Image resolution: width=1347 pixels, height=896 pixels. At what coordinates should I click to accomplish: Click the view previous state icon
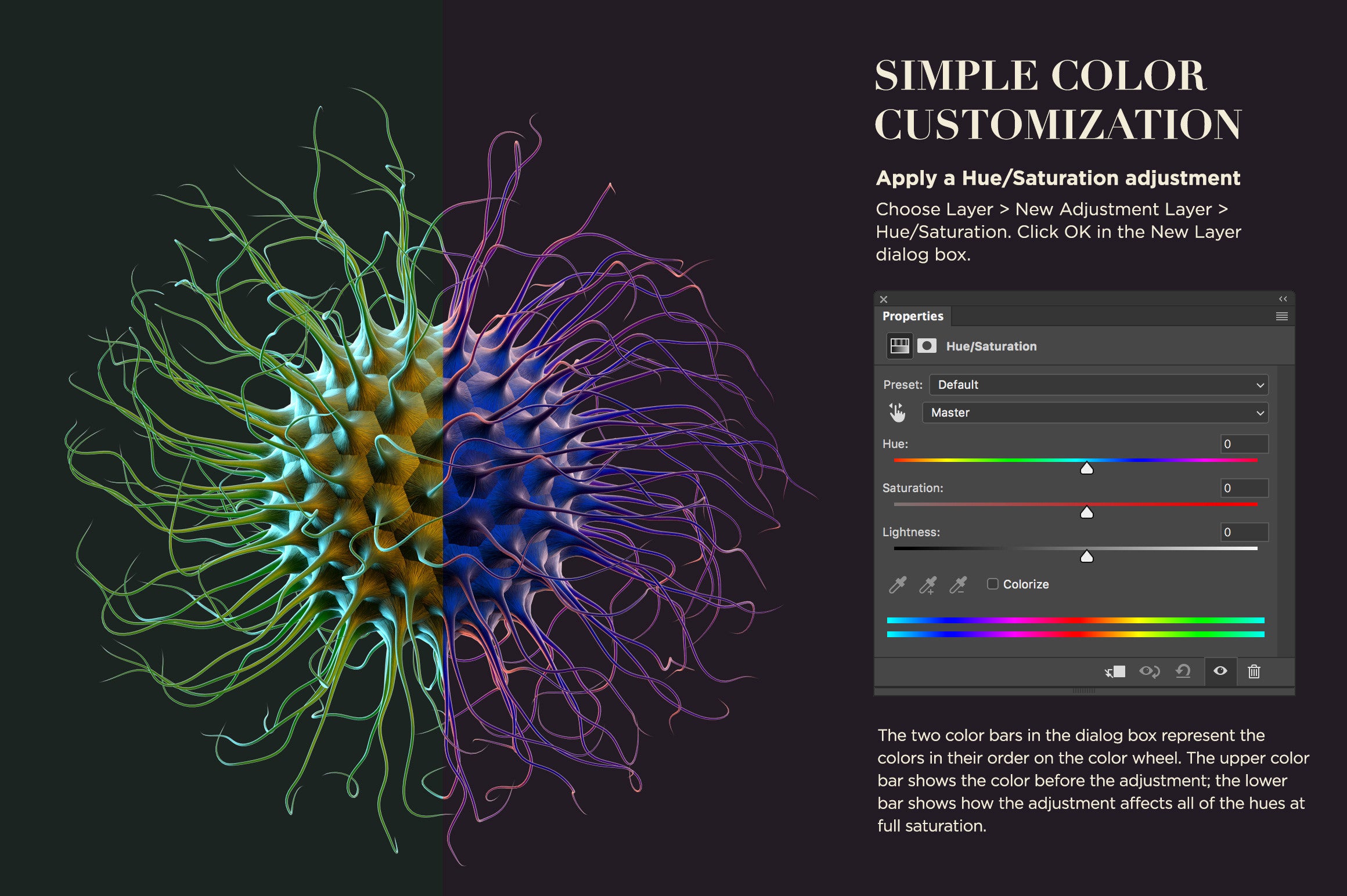pos(1149,671)
